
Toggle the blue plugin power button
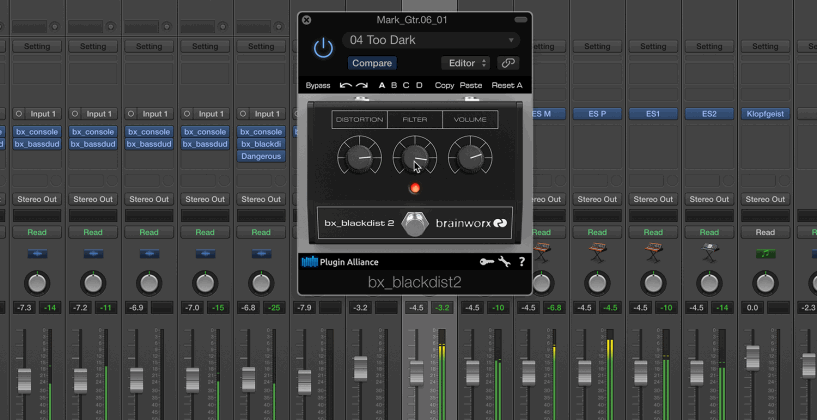(324, 48)
